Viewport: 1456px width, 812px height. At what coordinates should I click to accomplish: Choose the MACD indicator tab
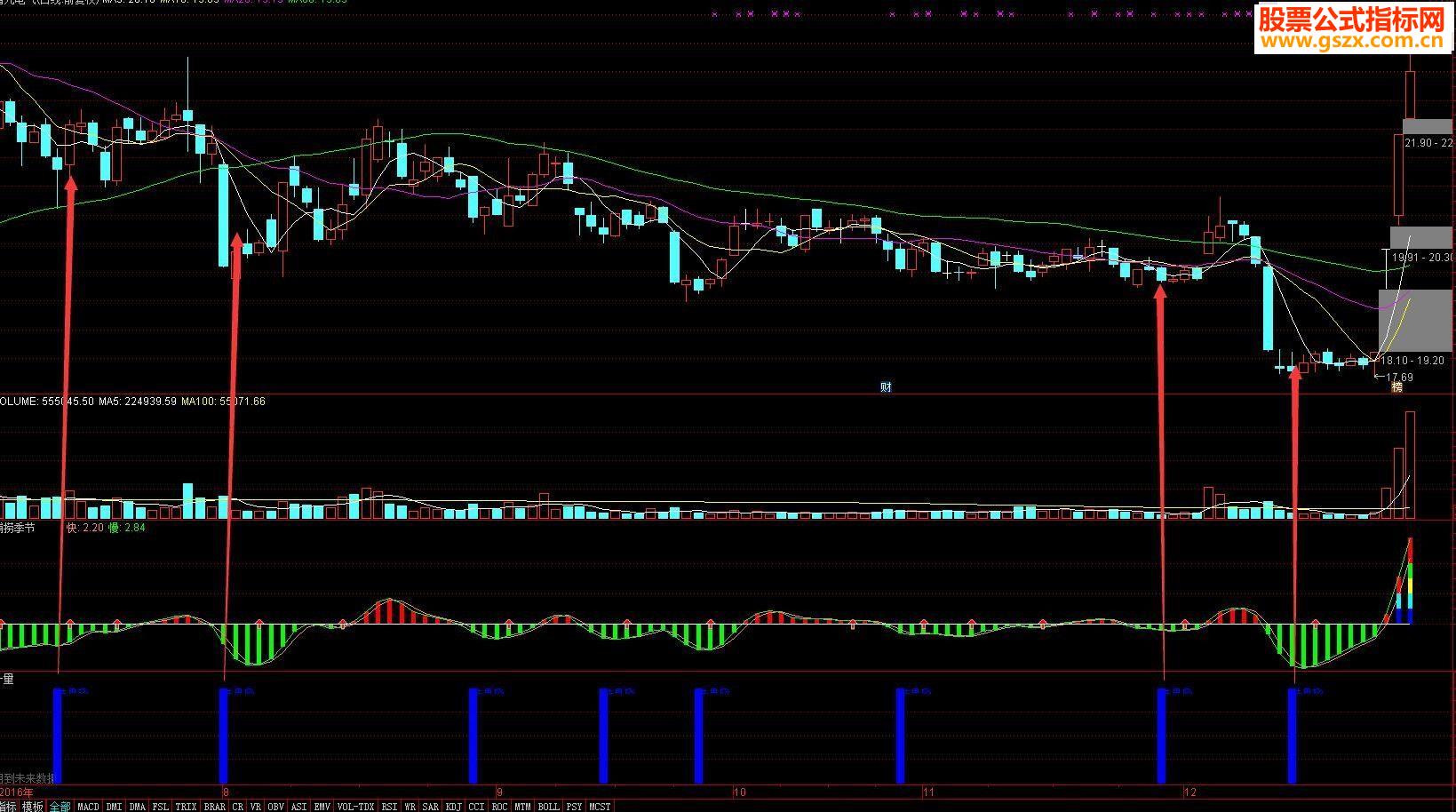tap(88, 807)
